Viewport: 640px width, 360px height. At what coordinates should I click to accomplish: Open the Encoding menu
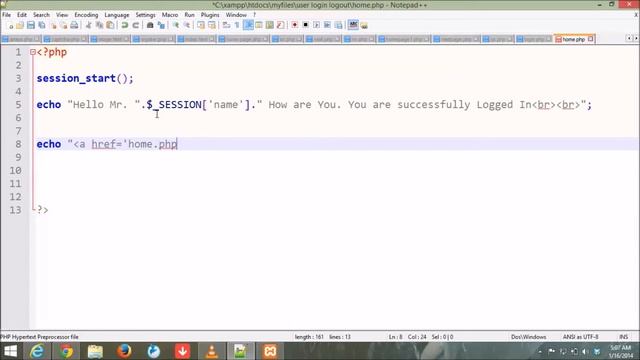point(86,15)
